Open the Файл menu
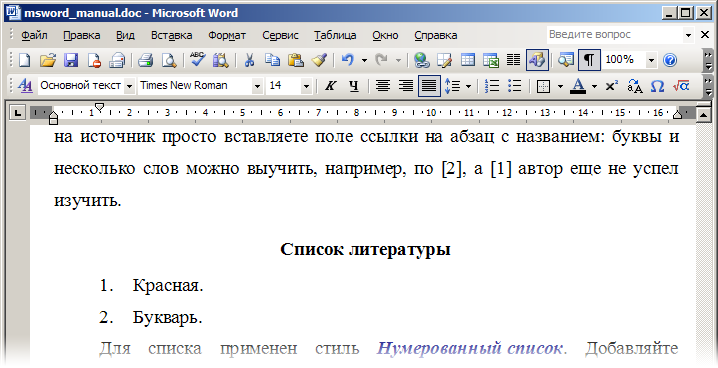718x368 pixels. tap(34, 35)
